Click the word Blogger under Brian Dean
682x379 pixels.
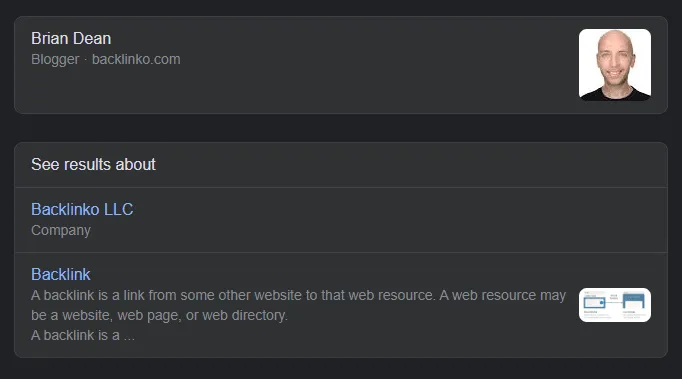click(55, 59)
